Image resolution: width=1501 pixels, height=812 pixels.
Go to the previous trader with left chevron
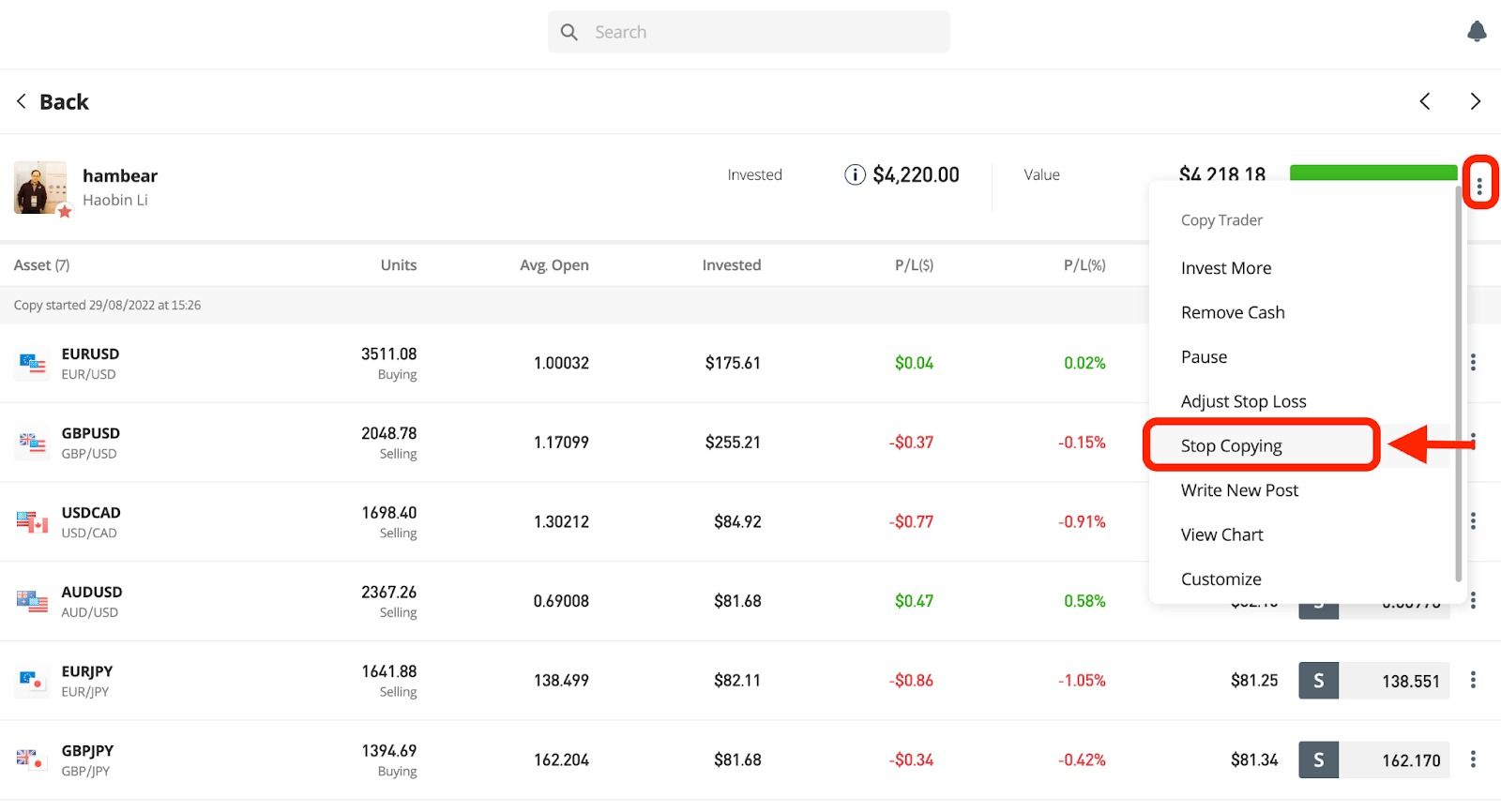1425,101
